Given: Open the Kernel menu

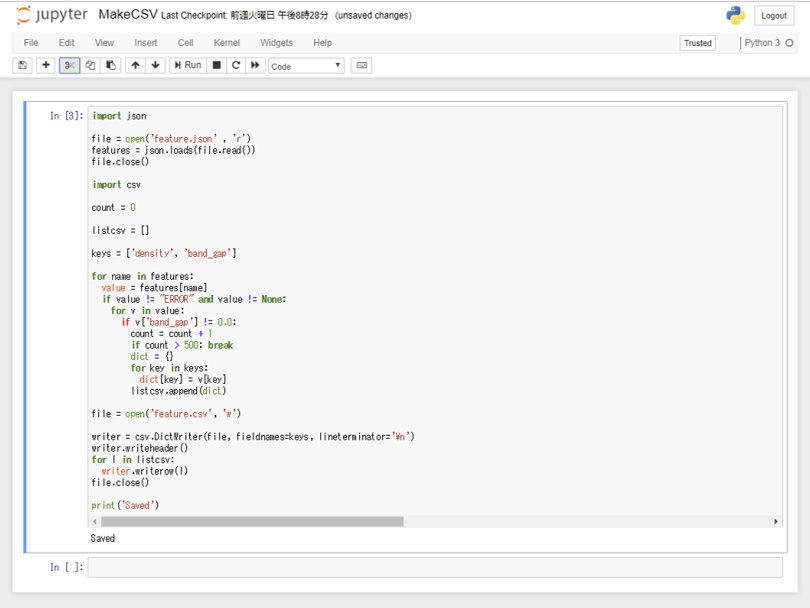Looking at the screenshot, I should click(x=226, y=42).
